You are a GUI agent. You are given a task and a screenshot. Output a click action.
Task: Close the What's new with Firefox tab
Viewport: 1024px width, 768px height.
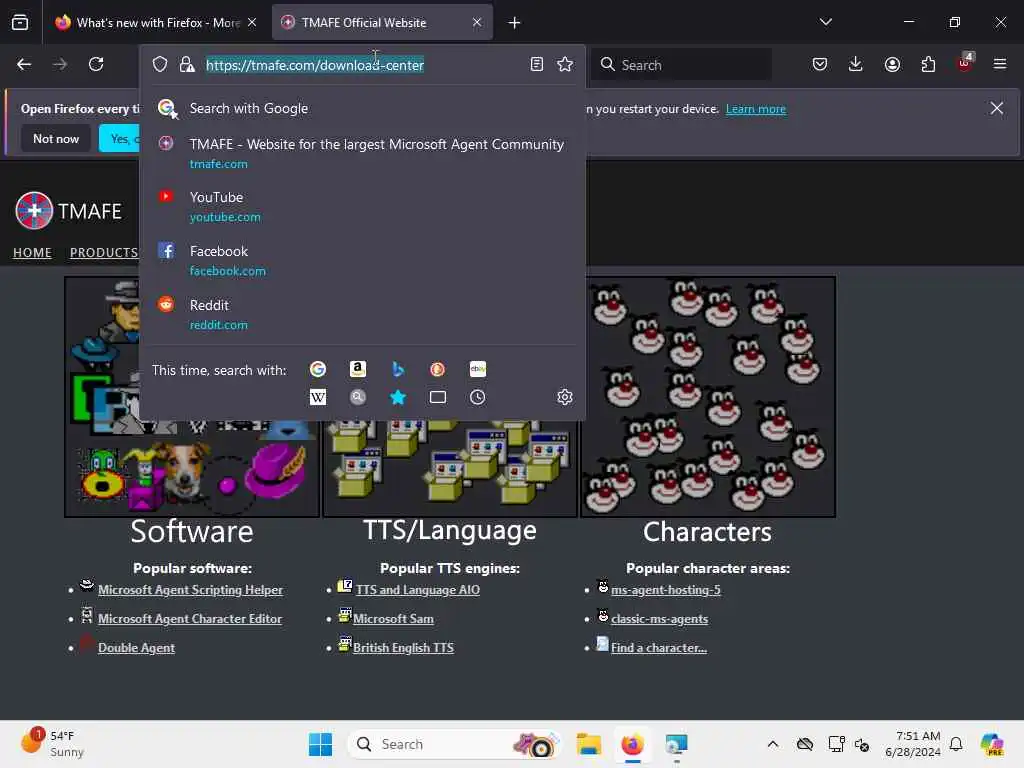(252, 23)
